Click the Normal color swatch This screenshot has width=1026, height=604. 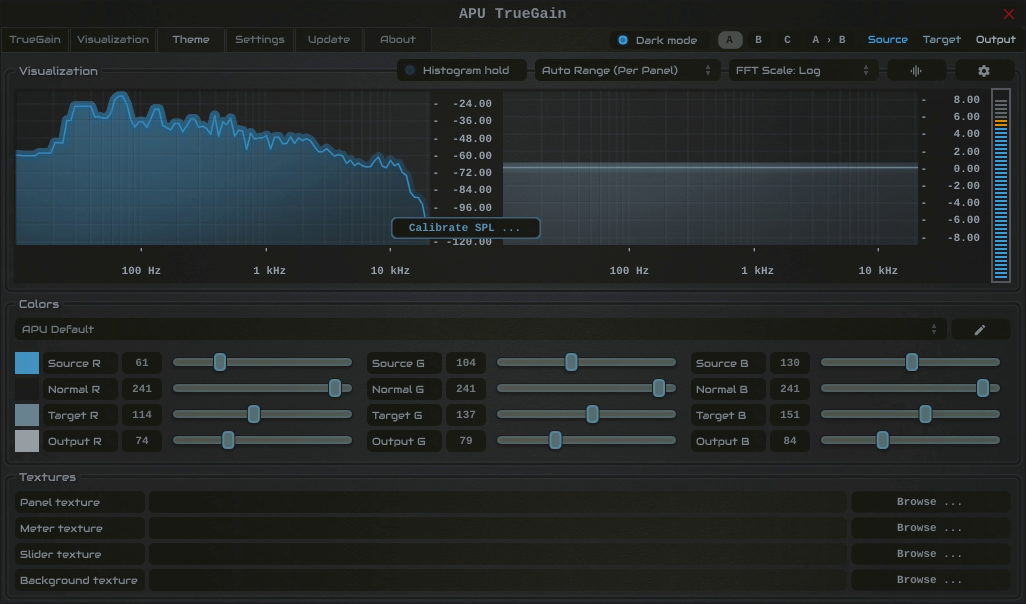[x=27, y=389]
